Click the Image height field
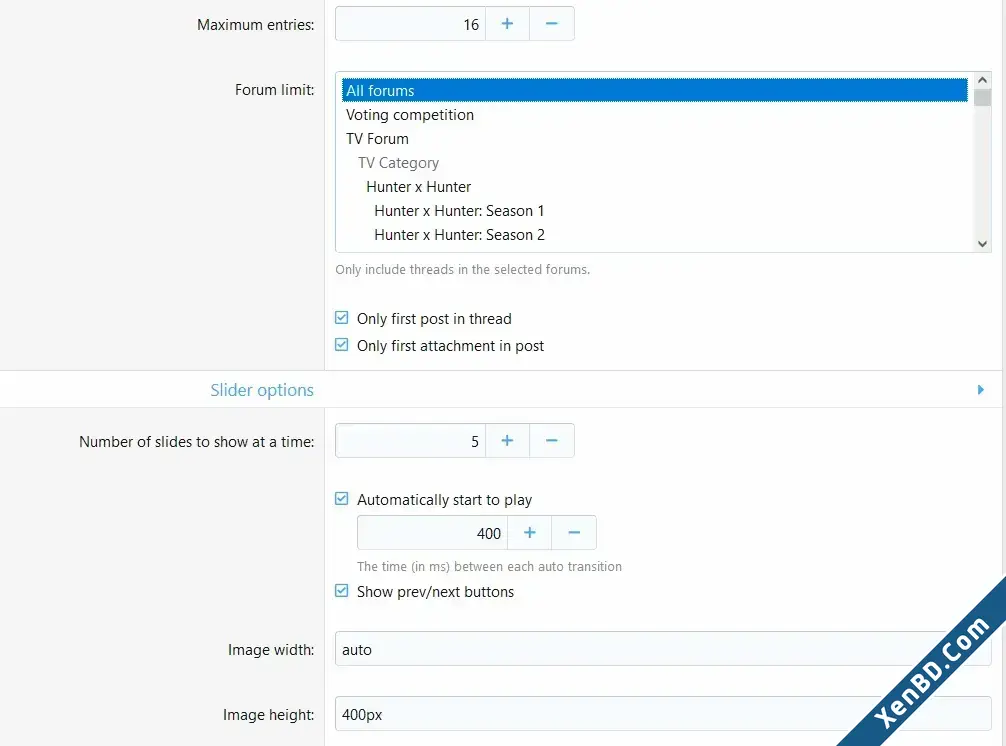 (x=663, y=714)
